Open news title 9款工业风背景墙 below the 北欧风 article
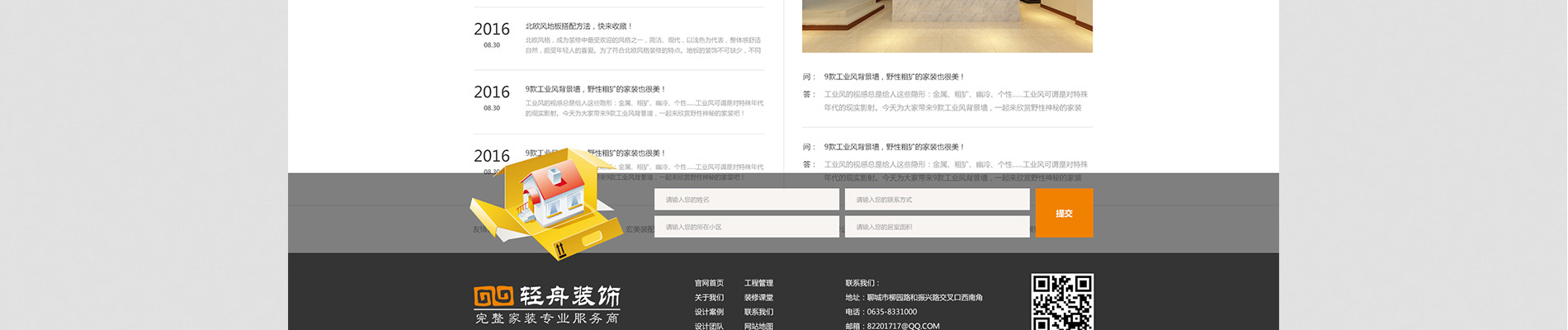Screen dimensions: 1568x330 (x=595, y=89)
